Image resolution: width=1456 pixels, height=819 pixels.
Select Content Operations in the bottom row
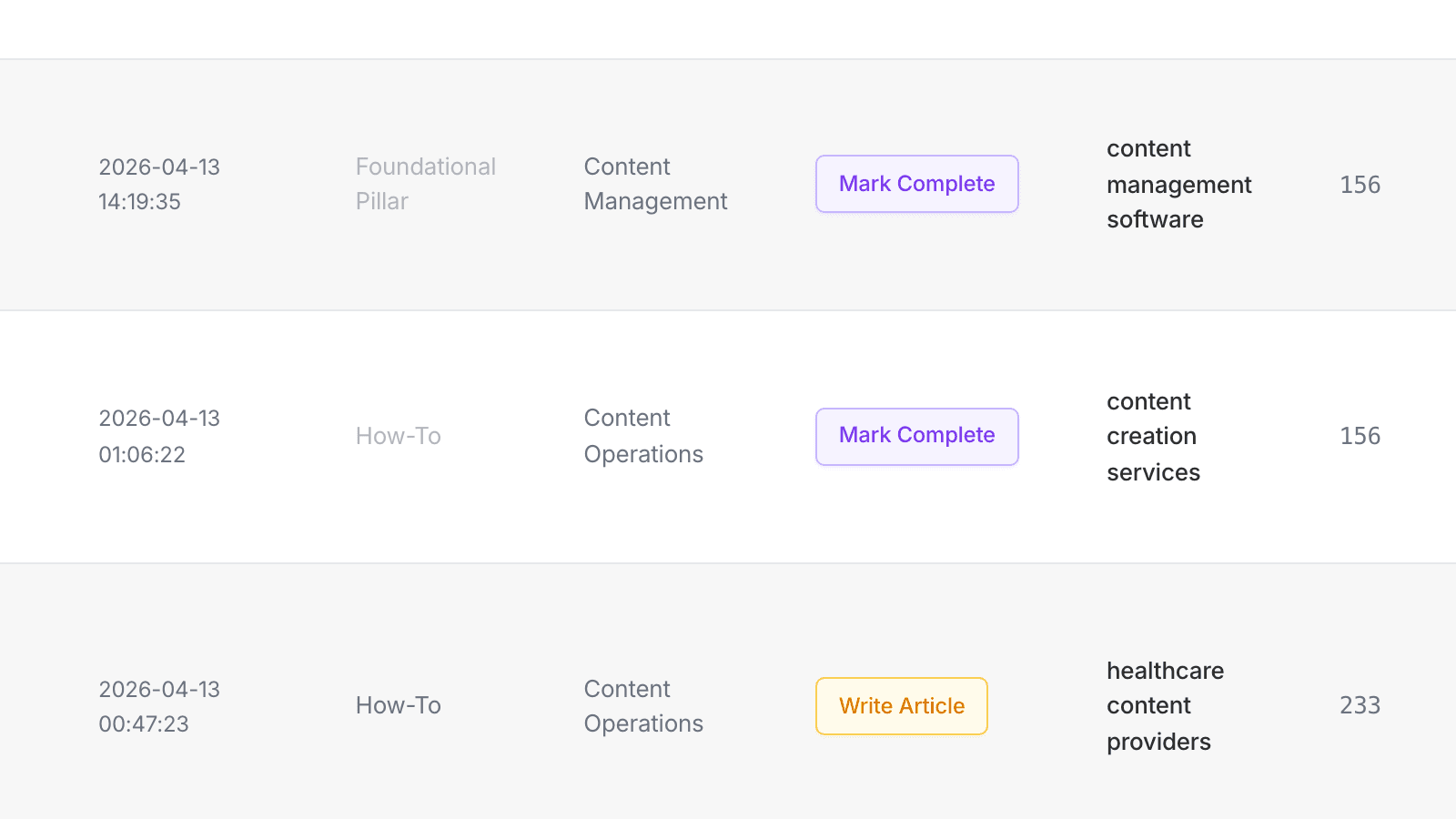643,705
